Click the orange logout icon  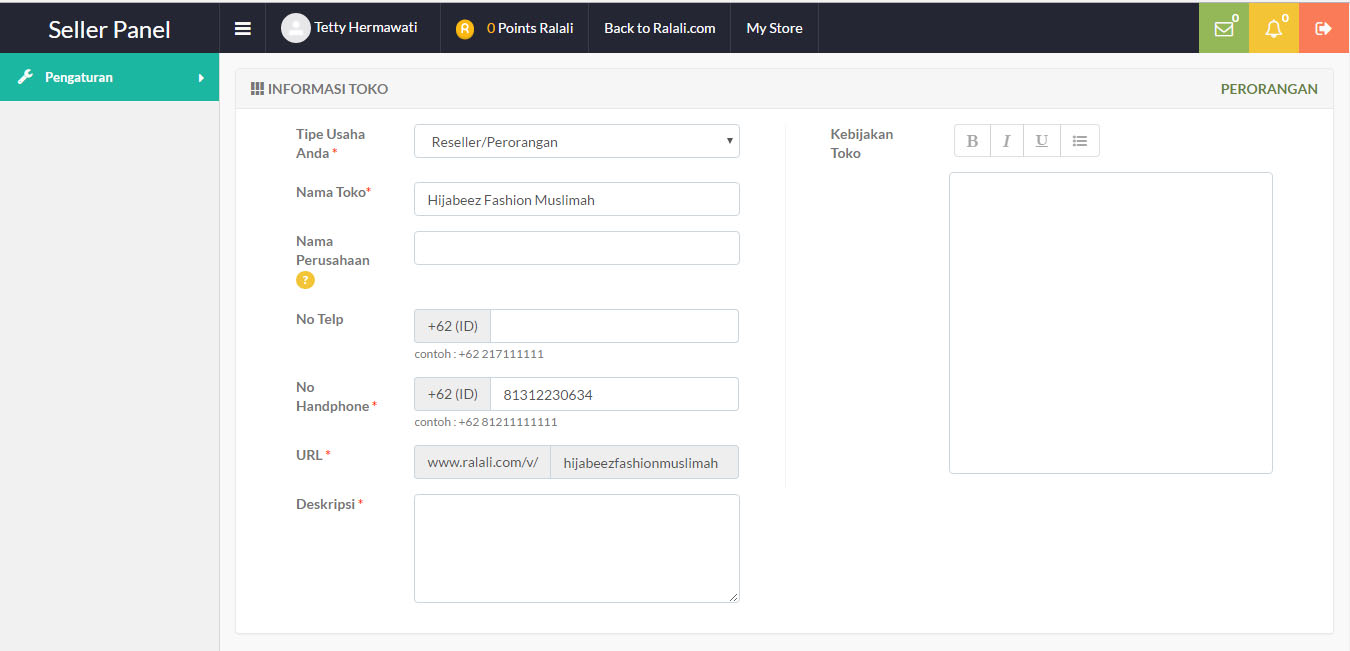click(1324, 29)
